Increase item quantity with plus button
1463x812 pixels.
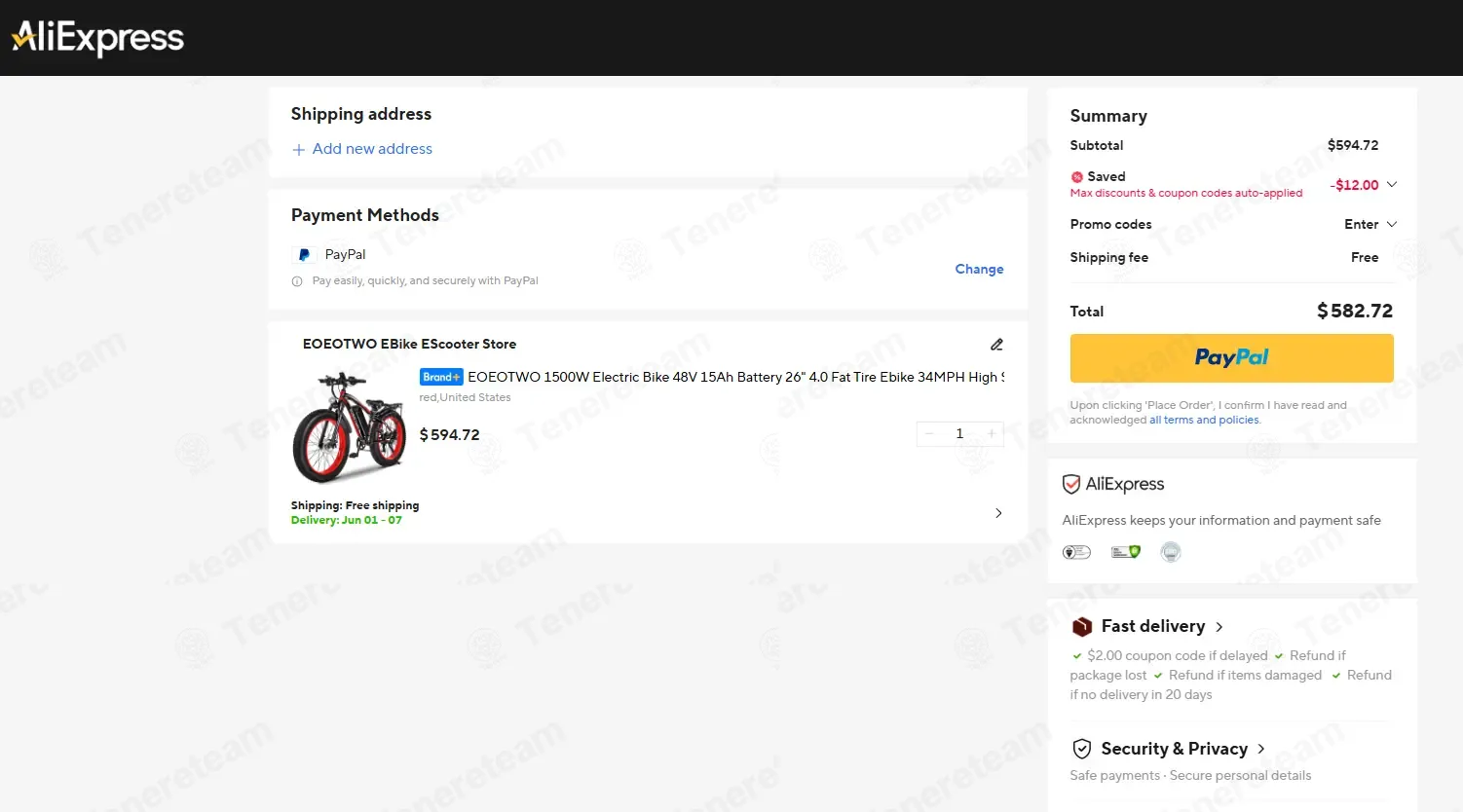(992, 434)
